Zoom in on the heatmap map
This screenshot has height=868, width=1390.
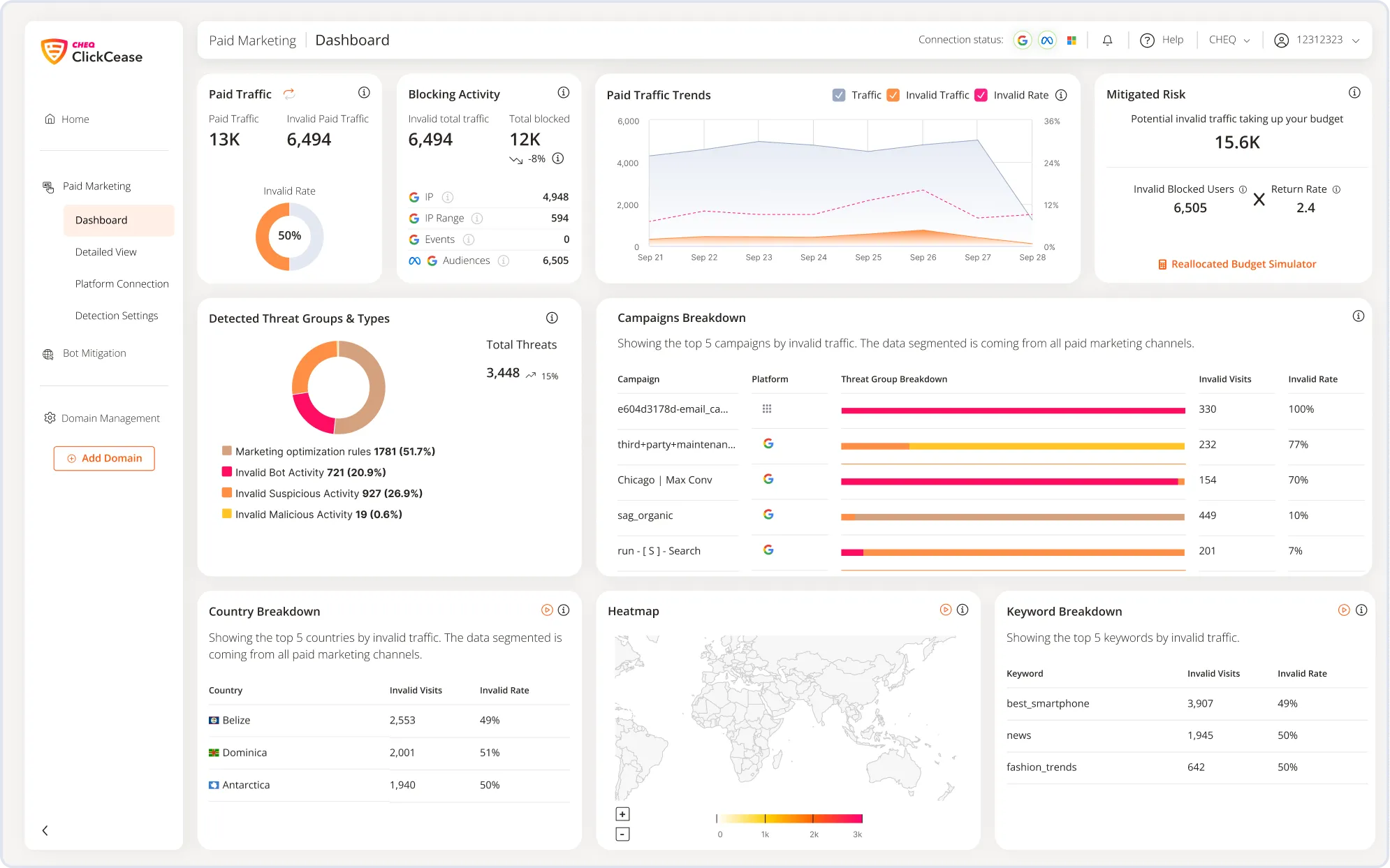(x=622, y=814)
